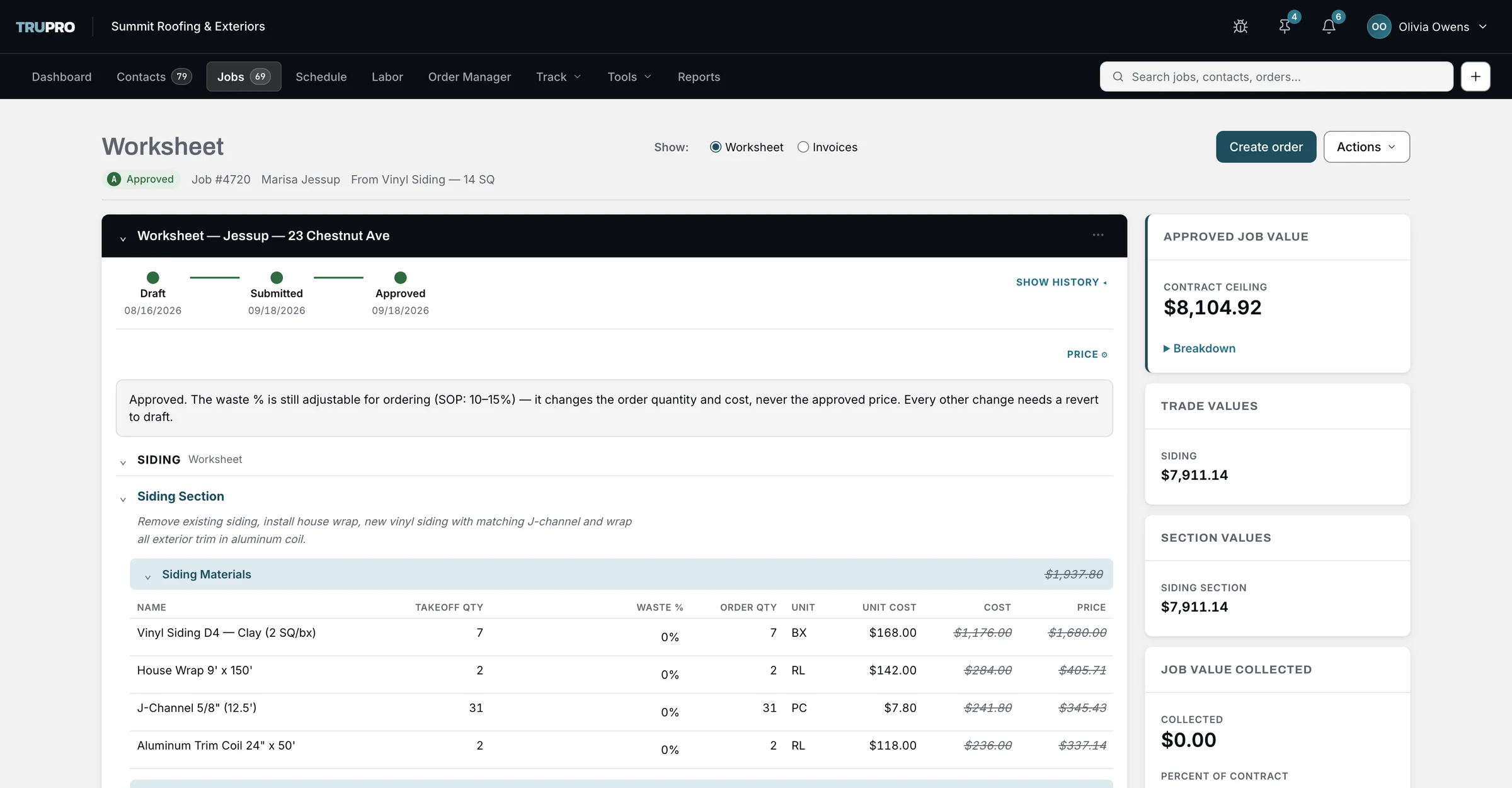The image size is (1512, 788).
Task: Expand the Breakdown disclosure
Action: point(1199,348)
